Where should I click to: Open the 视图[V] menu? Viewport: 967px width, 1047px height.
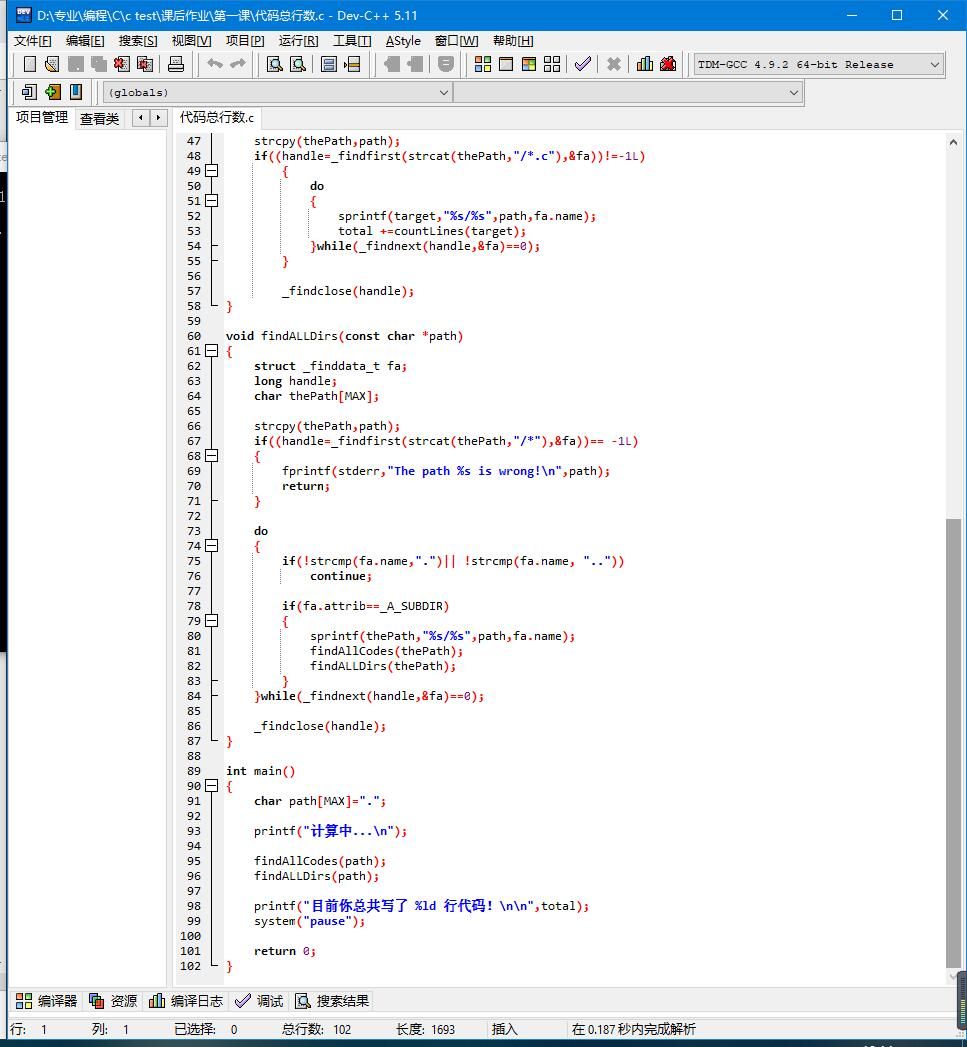point(191,41)
